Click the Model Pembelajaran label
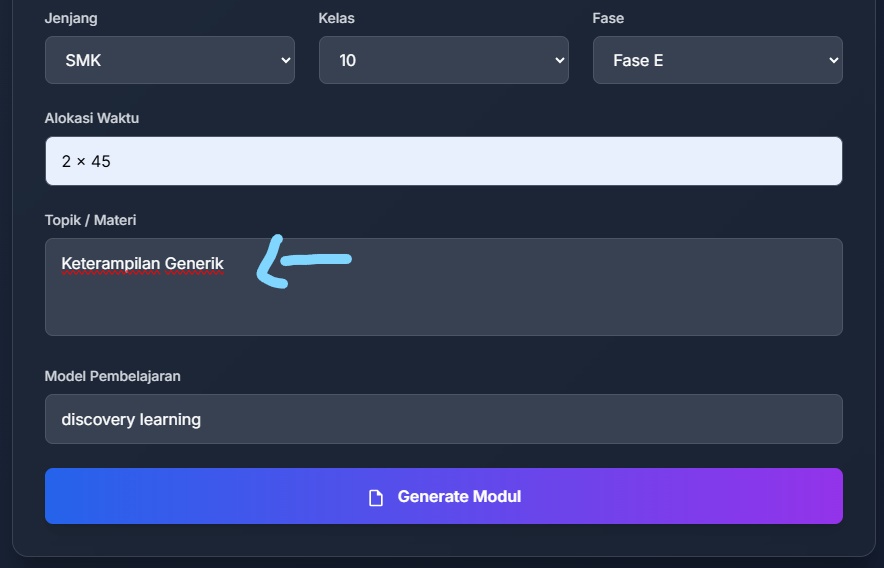This screenshot has height=568, width=884. [113, 376]
